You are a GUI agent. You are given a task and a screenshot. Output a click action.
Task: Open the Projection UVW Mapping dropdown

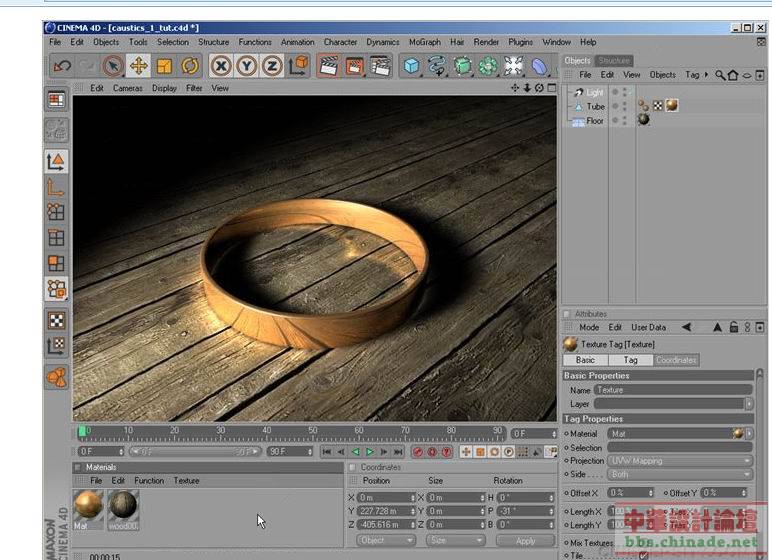coord(680,461)
